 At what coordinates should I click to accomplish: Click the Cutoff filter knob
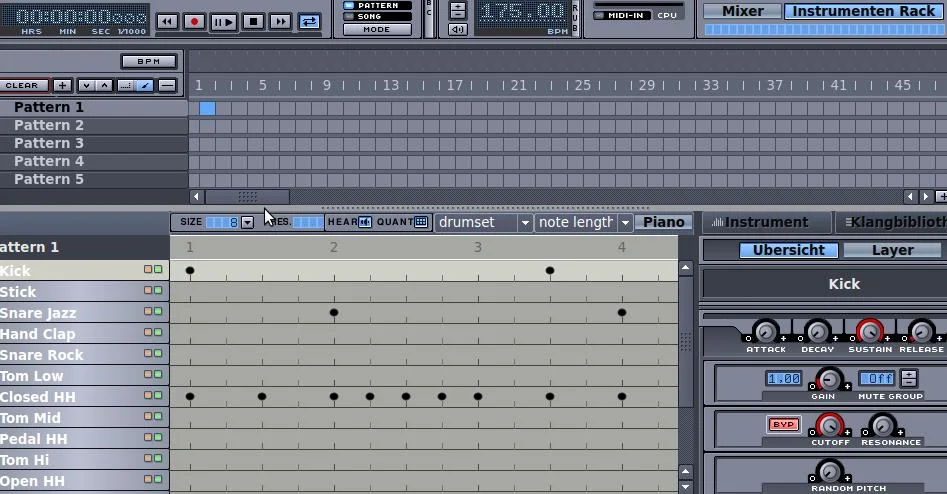(829, 425)
